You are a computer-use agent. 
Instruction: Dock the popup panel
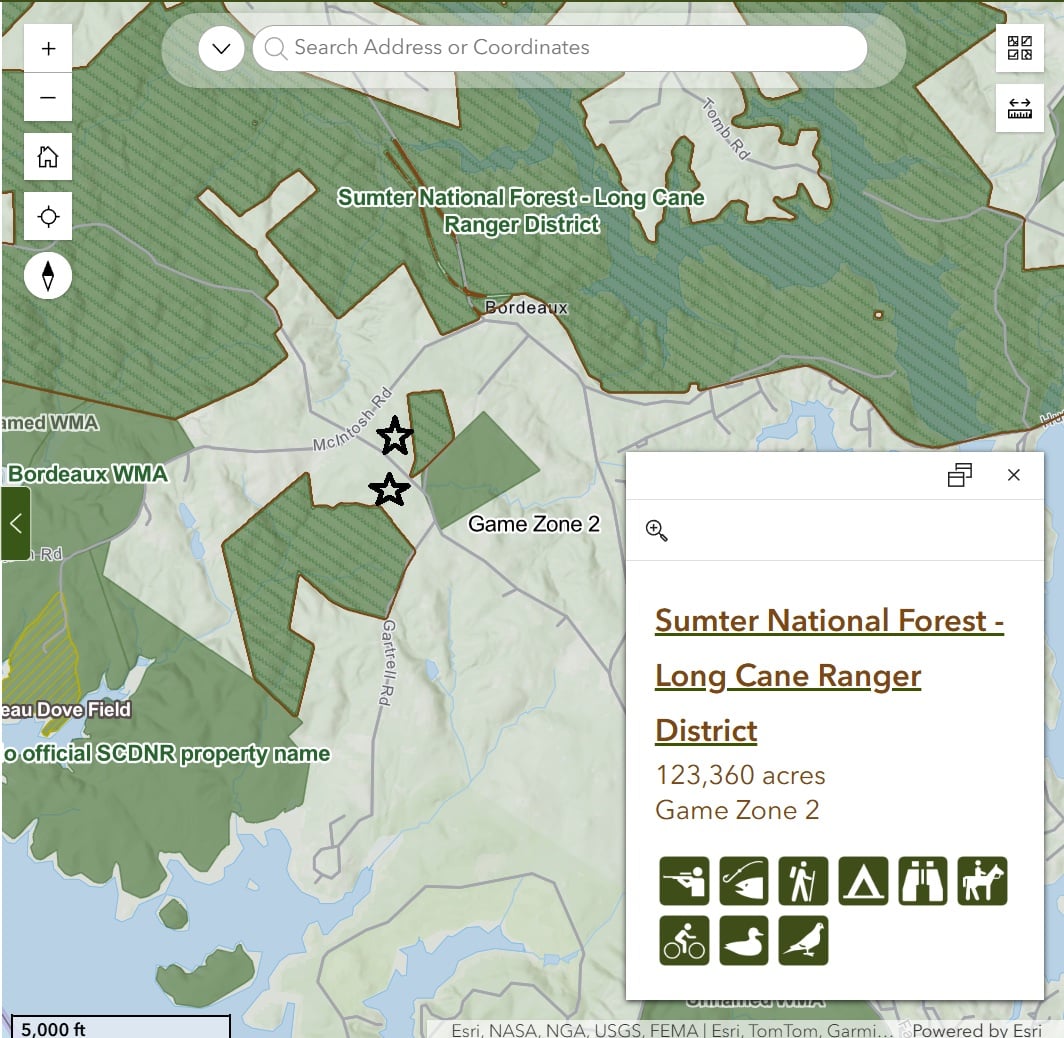click(960, 475)
